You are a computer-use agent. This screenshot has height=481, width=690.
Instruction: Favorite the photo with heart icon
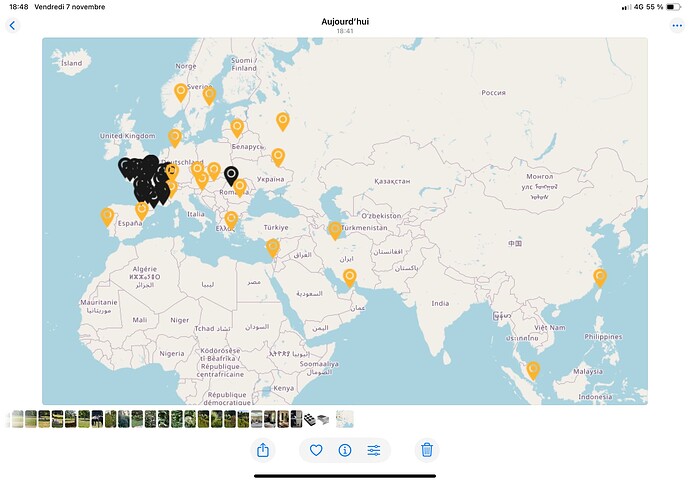316,450
